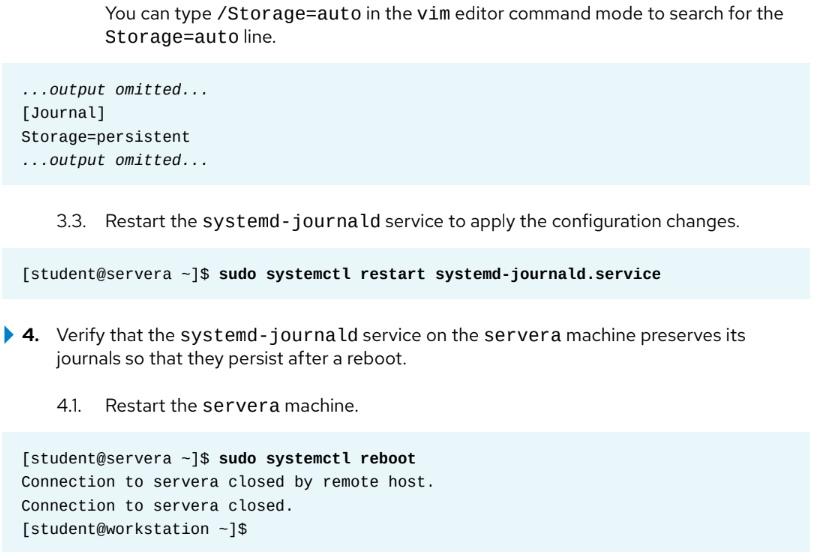Click the step number '4.1.'

click(x=69, y=406)
